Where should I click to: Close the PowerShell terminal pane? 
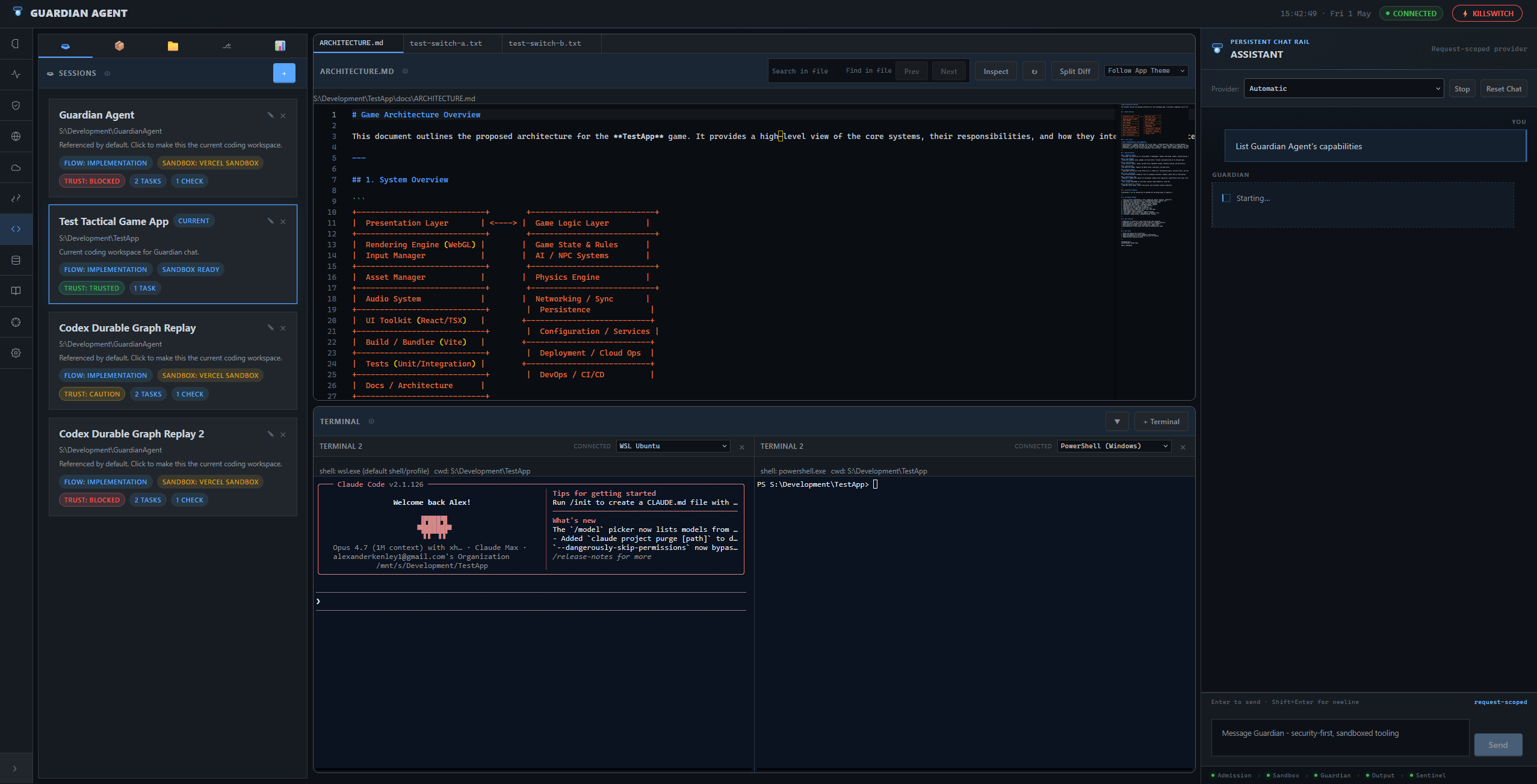(x=1183, y=447)
